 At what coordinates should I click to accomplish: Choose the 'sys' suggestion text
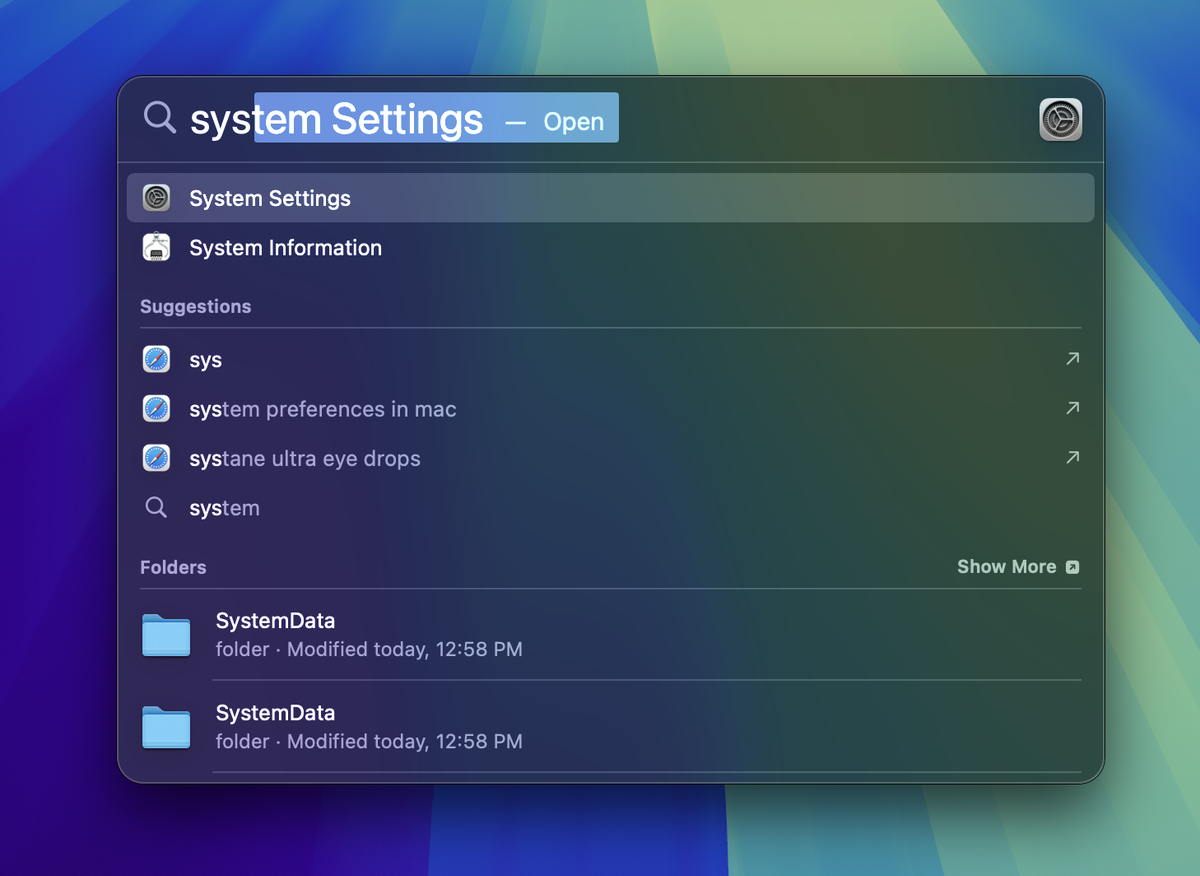[x=206, y=360]
